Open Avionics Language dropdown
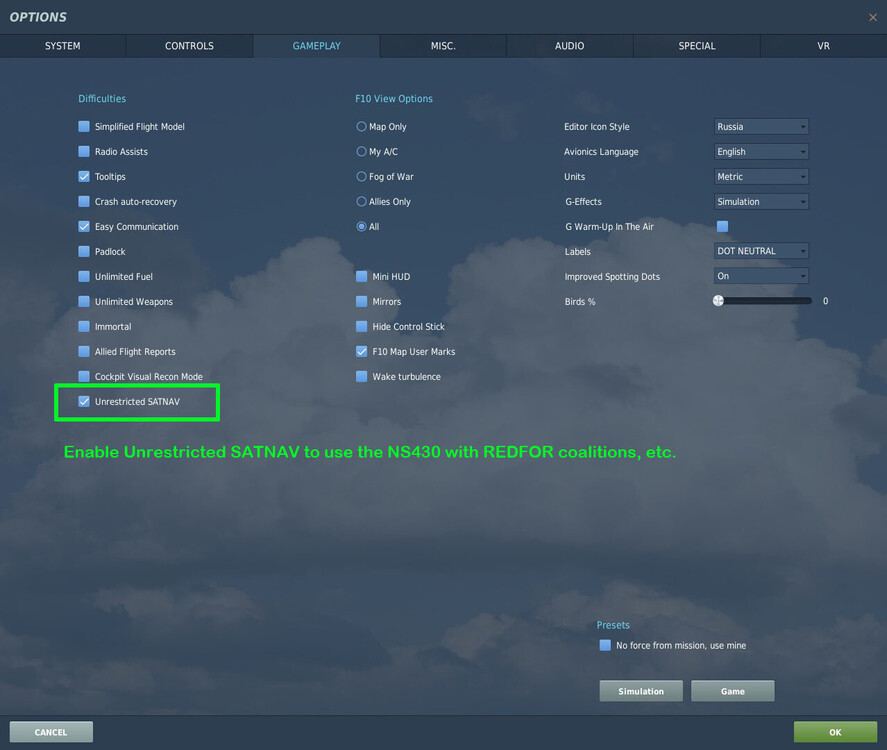 (x=761, y=151)
